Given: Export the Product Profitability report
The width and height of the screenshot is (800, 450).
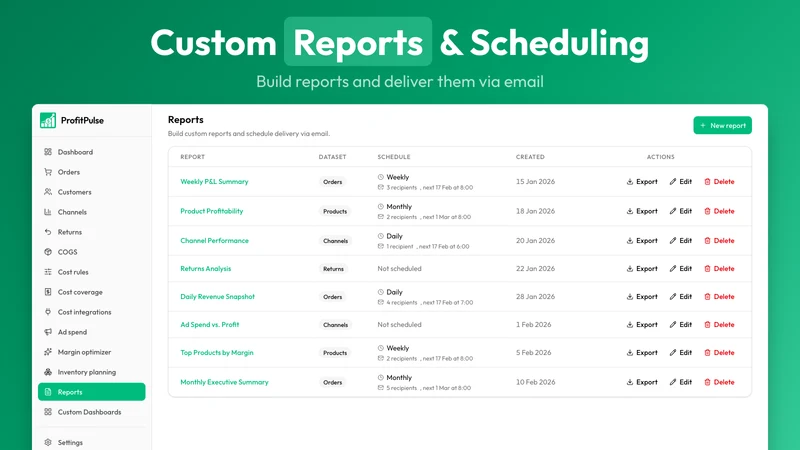Looking at the screenshot, I should click(642, 211).
